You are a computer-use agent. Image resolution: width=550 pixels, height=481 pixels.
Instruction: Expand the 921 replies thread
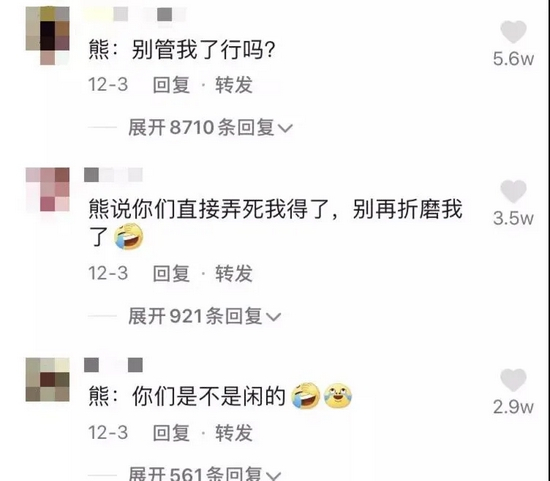point(204,316)
